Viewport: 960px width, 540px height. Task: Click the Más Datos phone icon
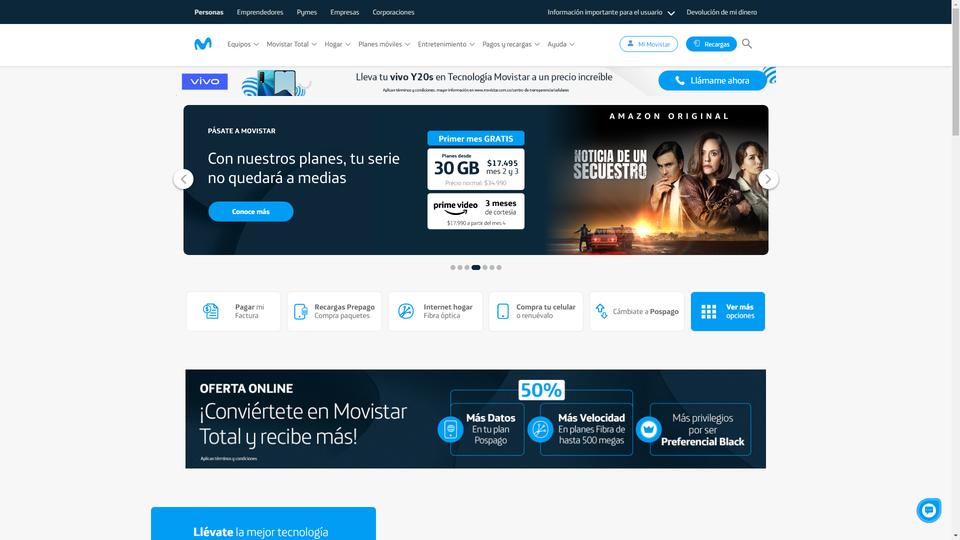point(451,429)
